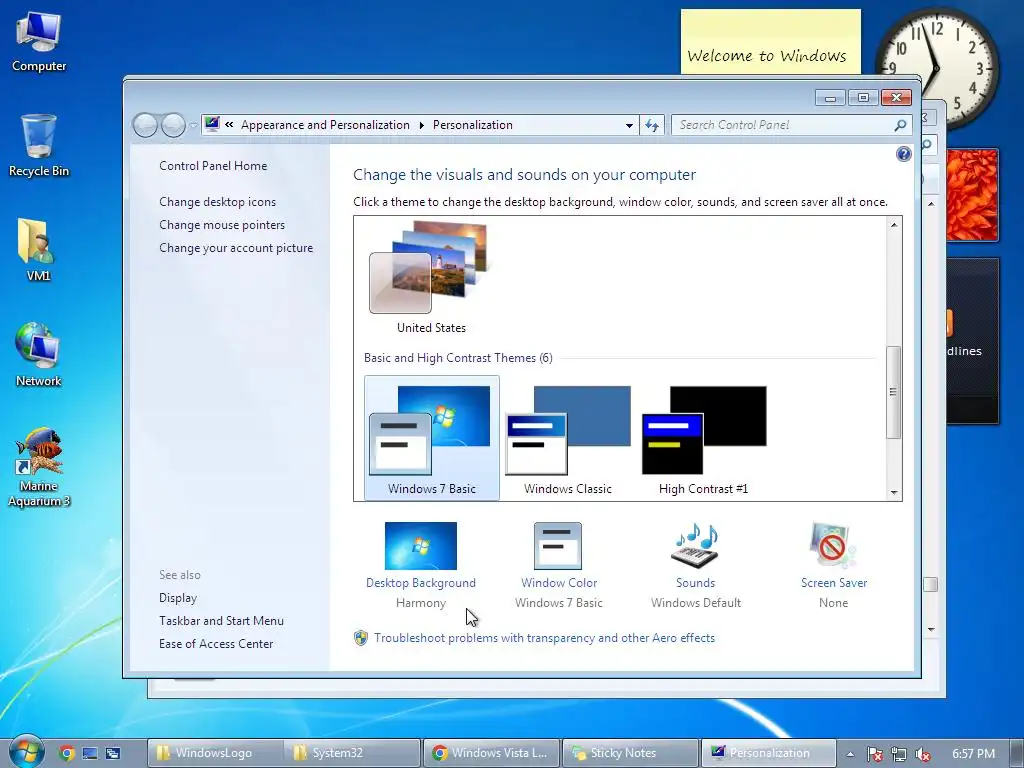Select the Network desktop icon
Viewport: 1024px width, 768px height.
(38, 355)
